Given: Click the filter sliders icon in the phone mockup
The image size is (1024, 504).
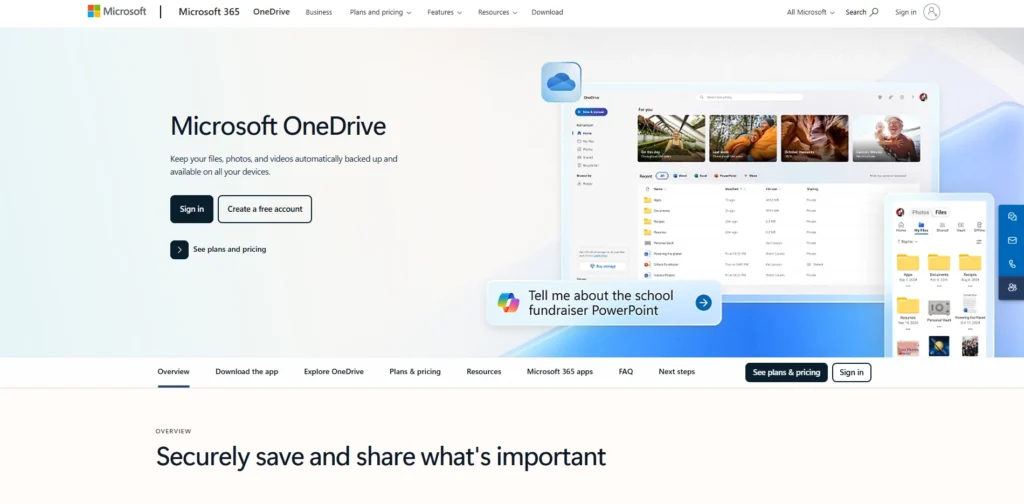Looking at the screenshot, I should point(979,242).
